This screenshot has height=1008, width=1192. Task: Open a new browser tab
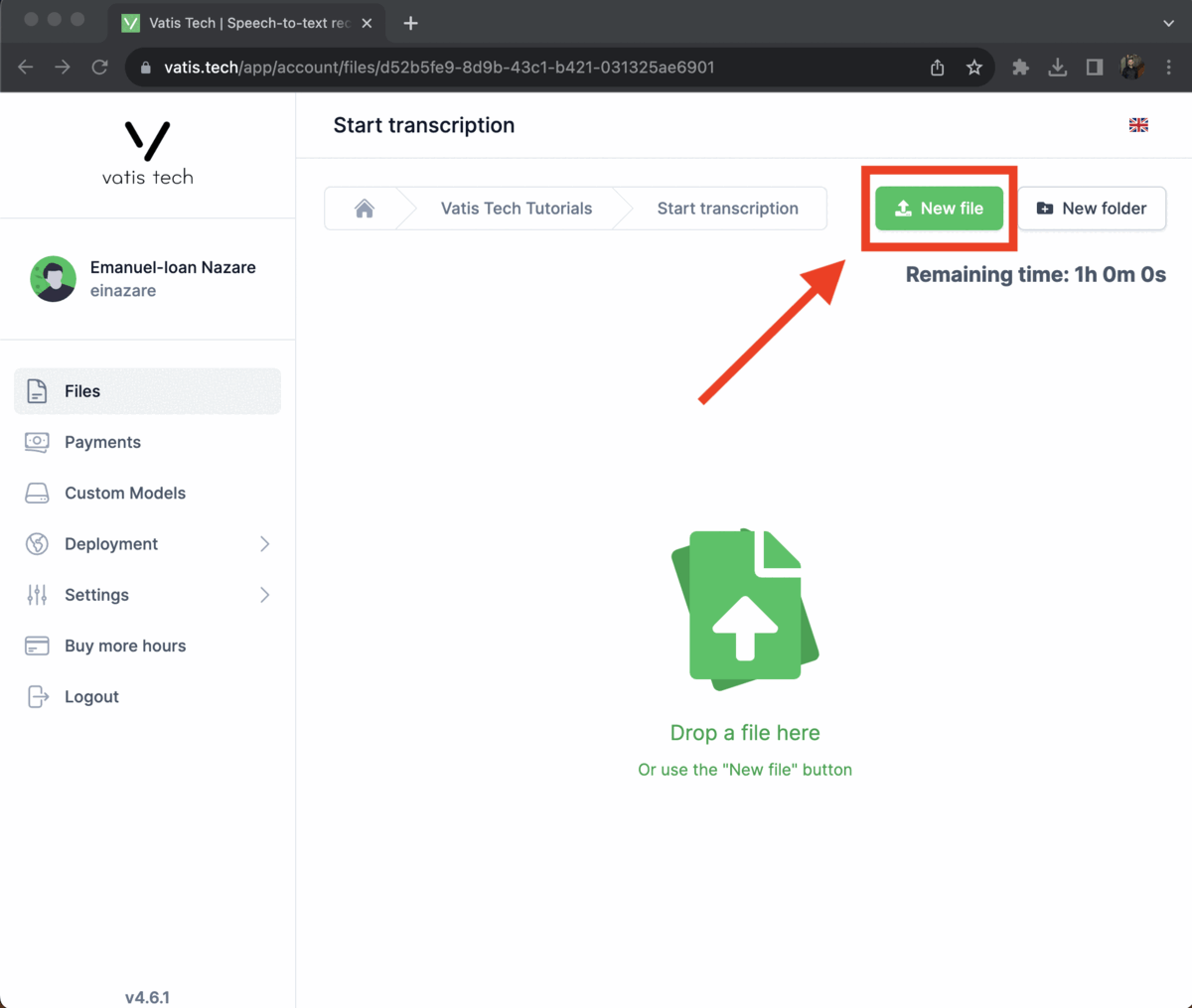[x=410, y=23]
